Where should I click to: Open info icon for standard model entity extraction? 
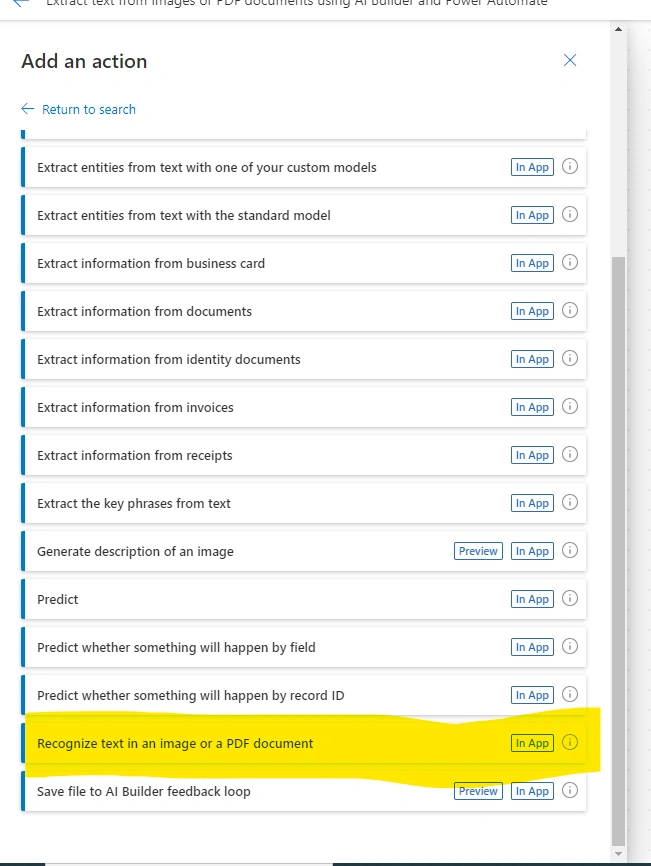tap(570, 214)
